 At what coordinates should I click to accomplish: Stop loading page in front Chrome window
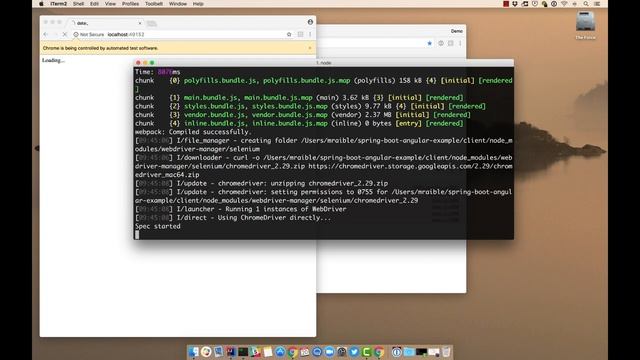pyautogui.click(x=64, y=34)
